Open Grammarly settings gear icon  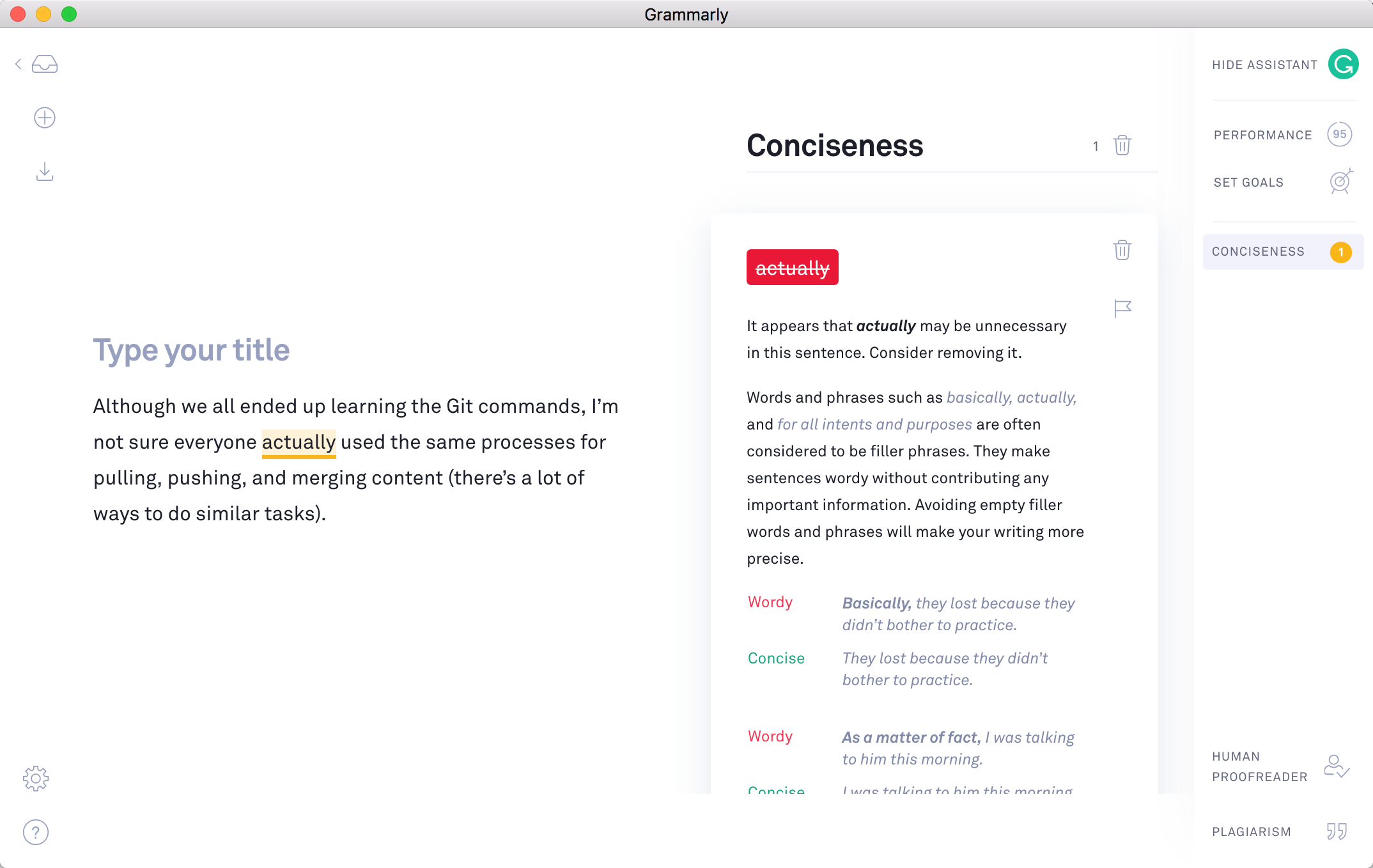36,778
